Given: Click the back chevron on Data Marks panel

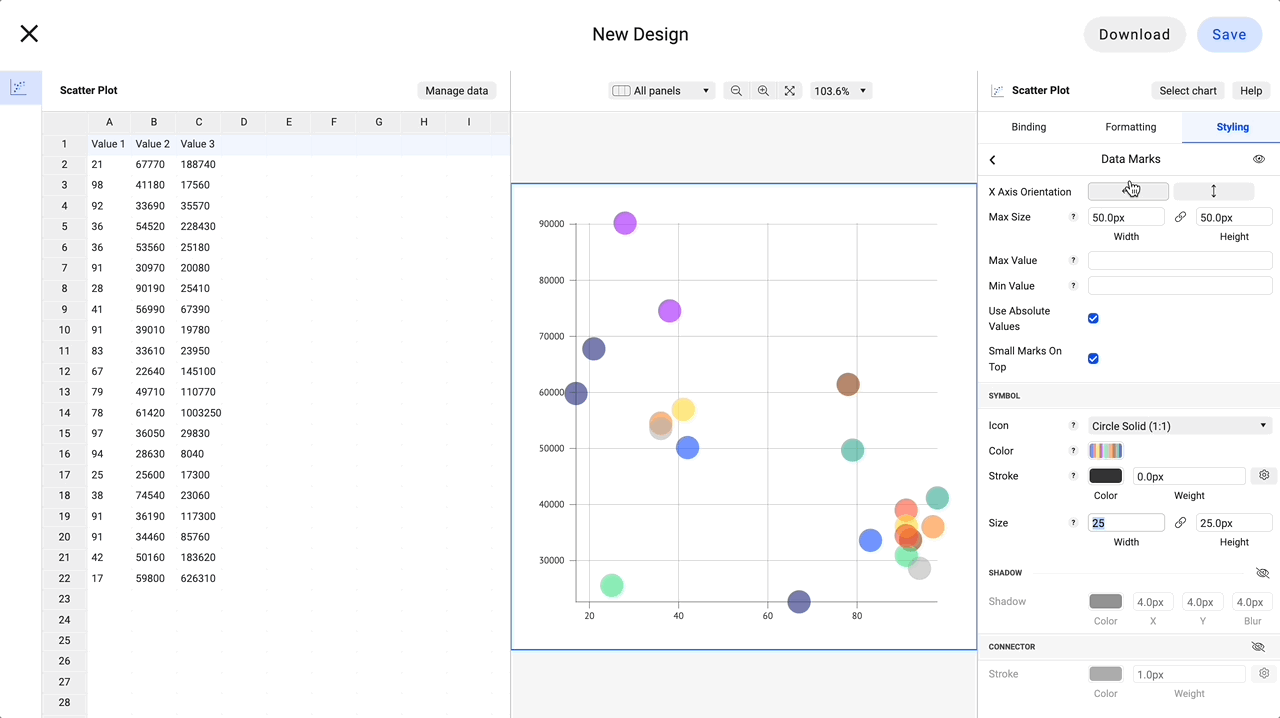Looking at the screenshot, I should 992,159.
